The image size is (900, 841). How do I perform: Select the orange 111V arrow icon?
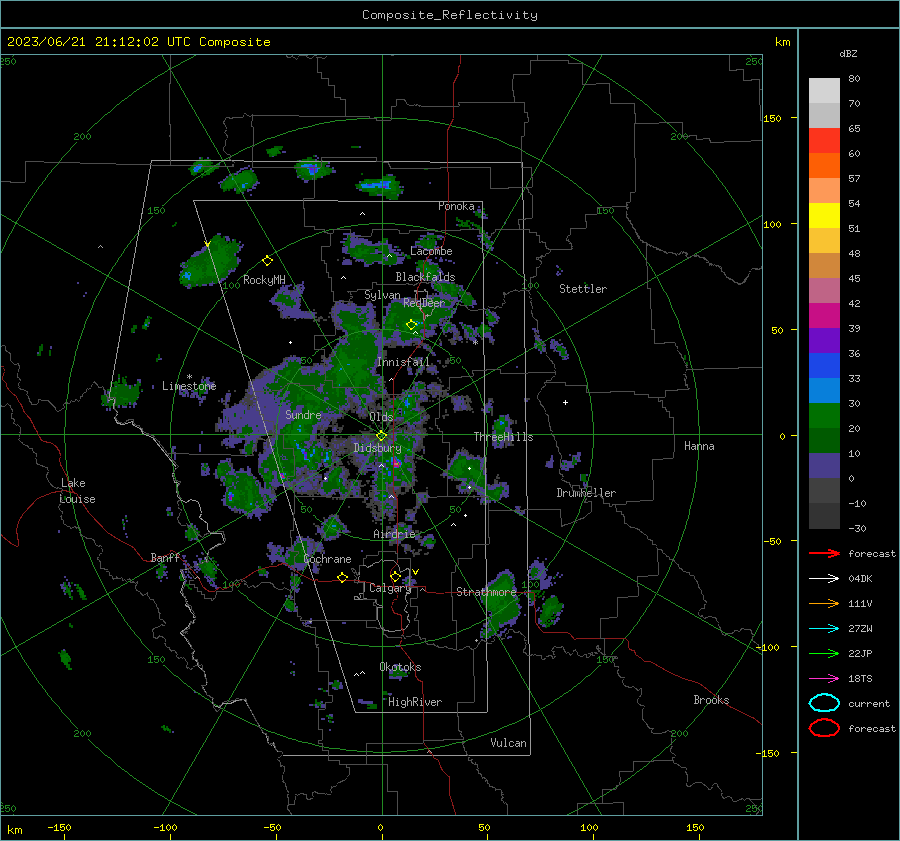click(x=824, y=603)
